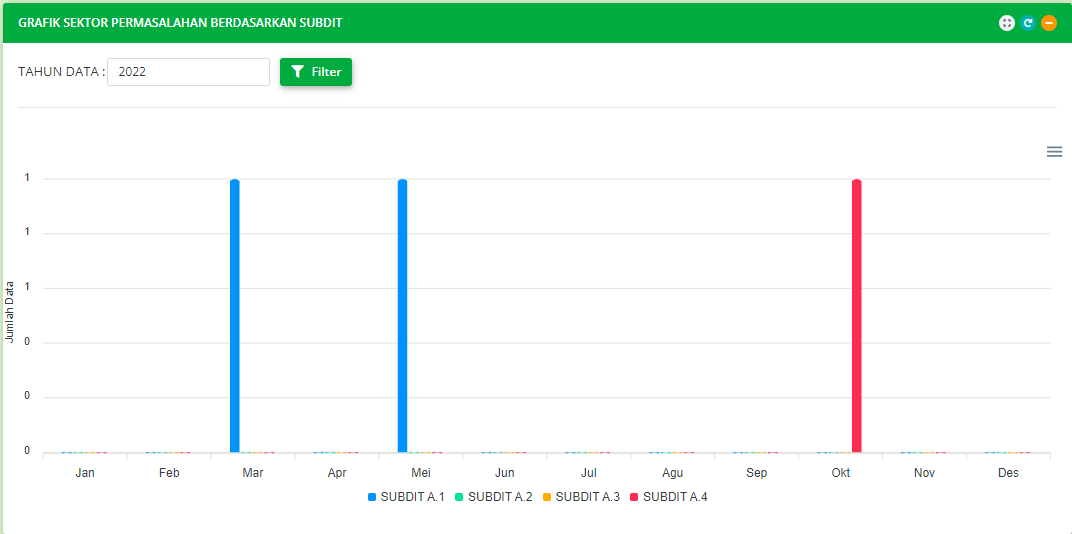Image resolution: width=1072 pixels, height=534 pixels.
Task: Click the teal reload panel icon
Action: coord(1028,23)
